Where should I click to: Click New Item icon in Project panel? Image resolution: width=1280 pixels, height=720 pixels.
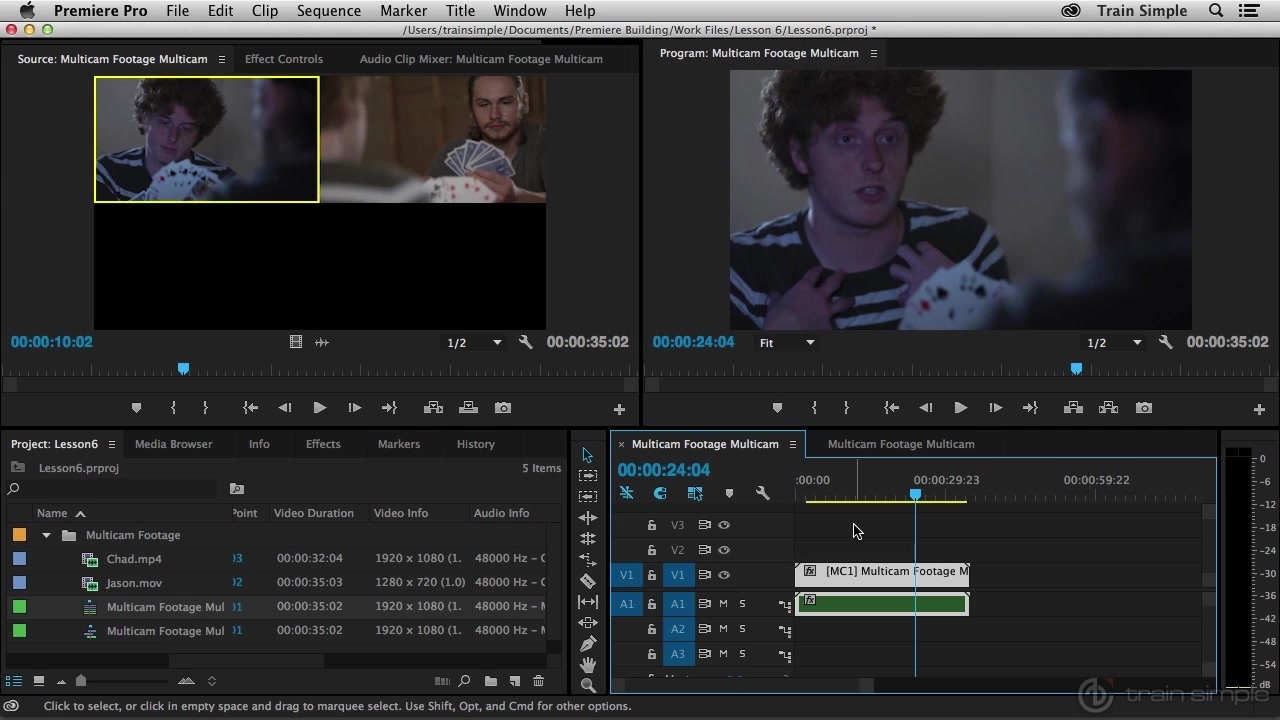[x=514, y=681]
